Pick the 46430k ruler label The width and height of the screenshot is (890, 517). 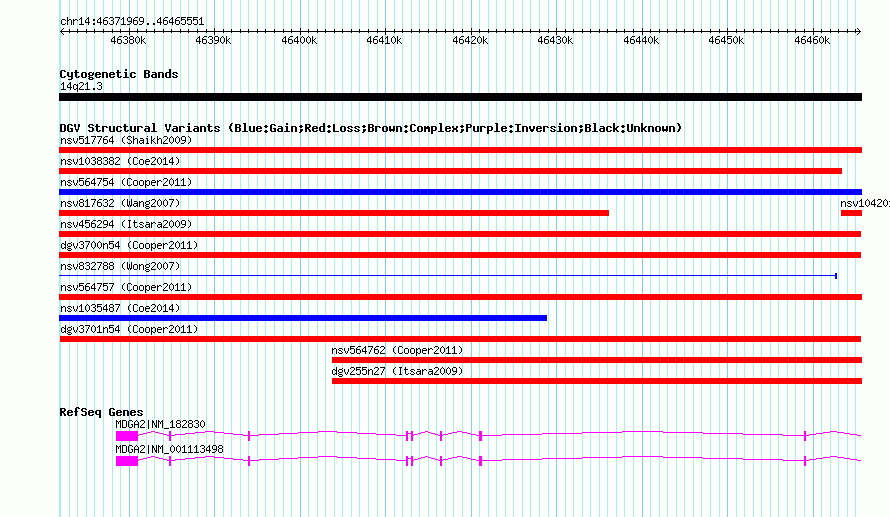pyautogui.click(x=555, y=40)
